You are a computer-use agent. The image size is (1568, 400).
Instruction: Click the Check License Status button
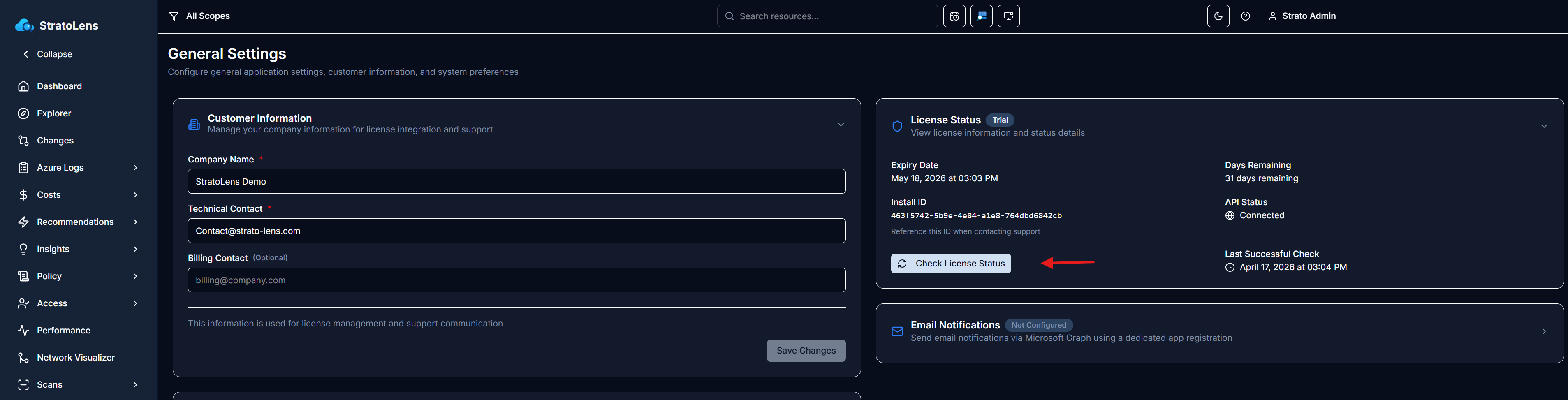coord(951,264)
